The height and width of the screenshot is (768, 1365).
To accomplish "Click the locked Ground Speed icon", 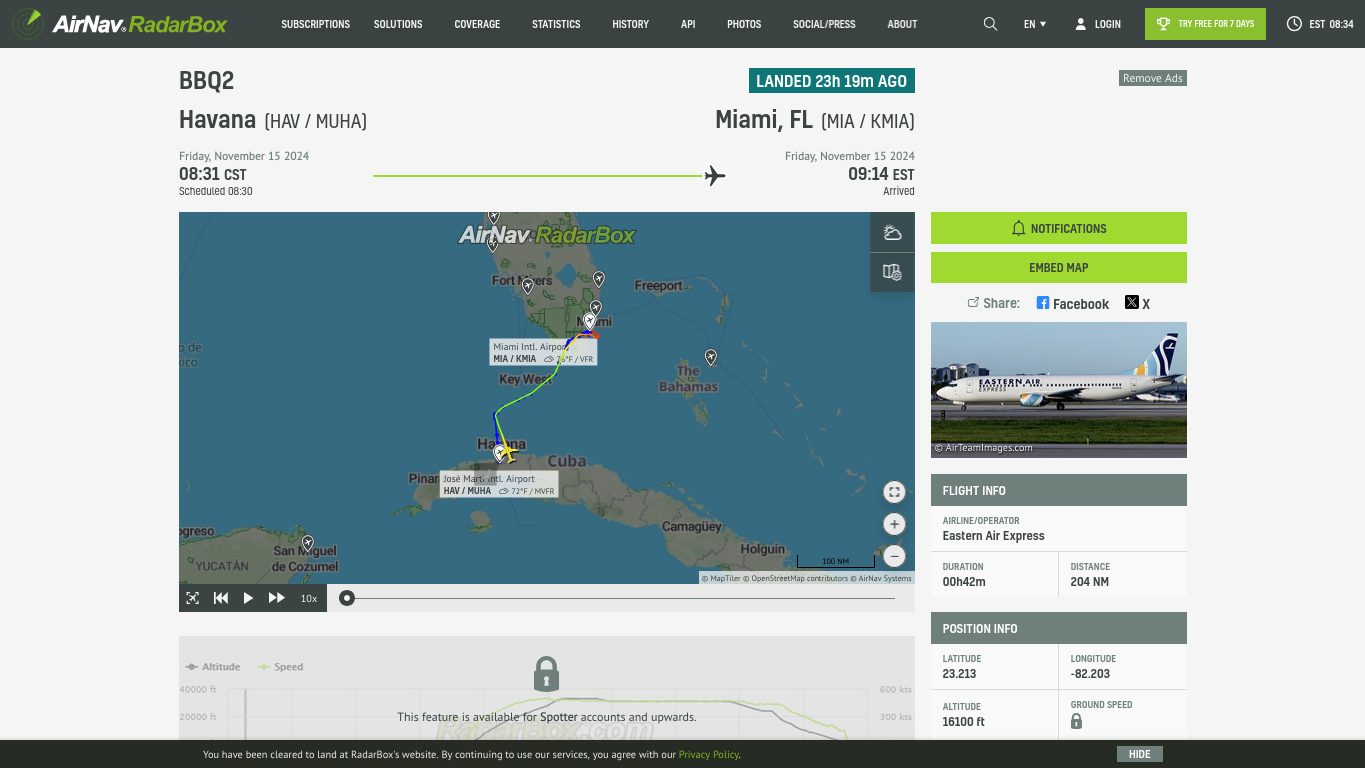I will 1076,721.
